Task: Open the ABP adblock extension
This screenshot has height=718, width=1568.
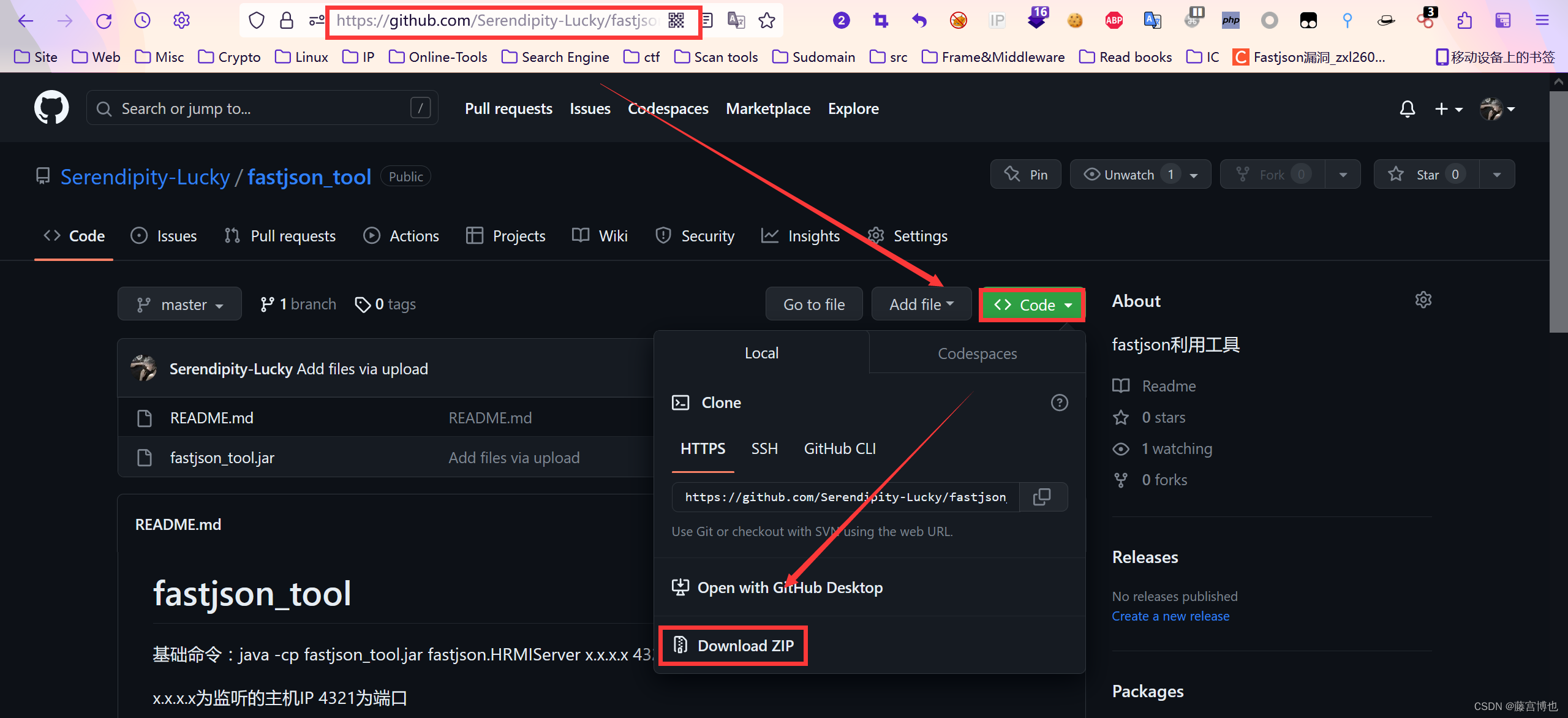Action: click(1114, 21)
